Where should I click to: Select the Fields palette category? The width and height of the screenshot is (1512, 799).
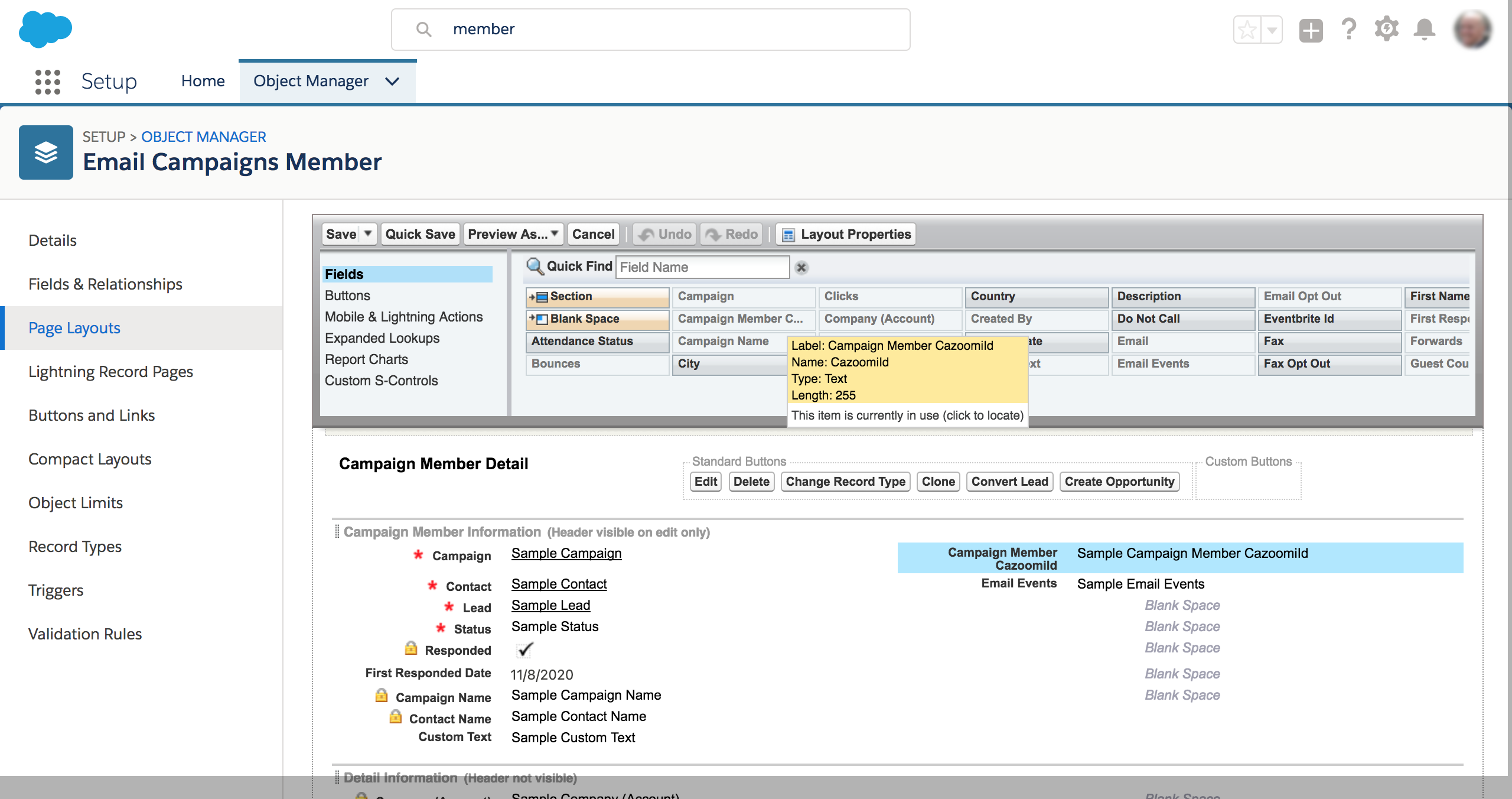point(407,274)
